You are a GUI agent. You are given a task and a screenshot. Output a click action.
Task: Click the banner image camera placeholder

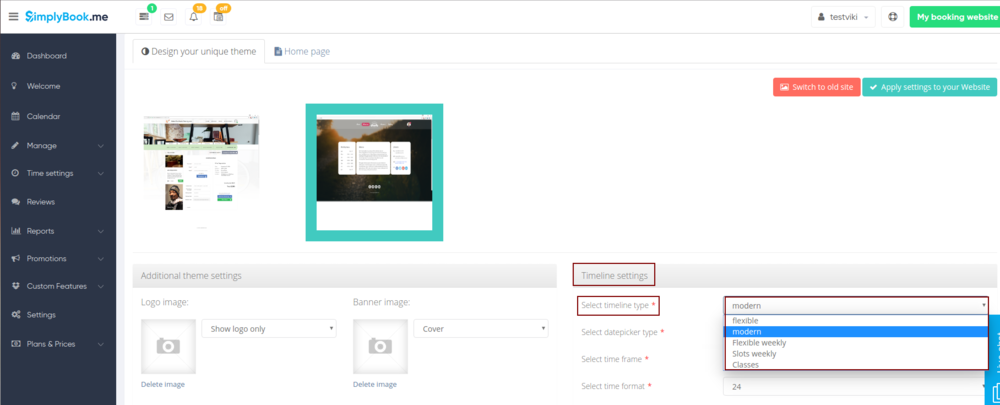(x=380, y=346)
